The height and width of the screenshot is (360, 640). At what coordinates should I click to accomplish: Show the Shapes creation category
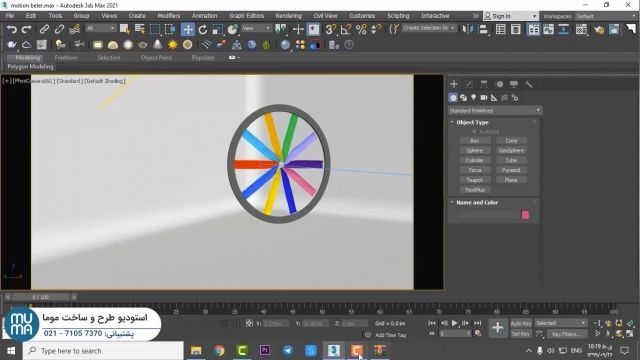point(463,98)
